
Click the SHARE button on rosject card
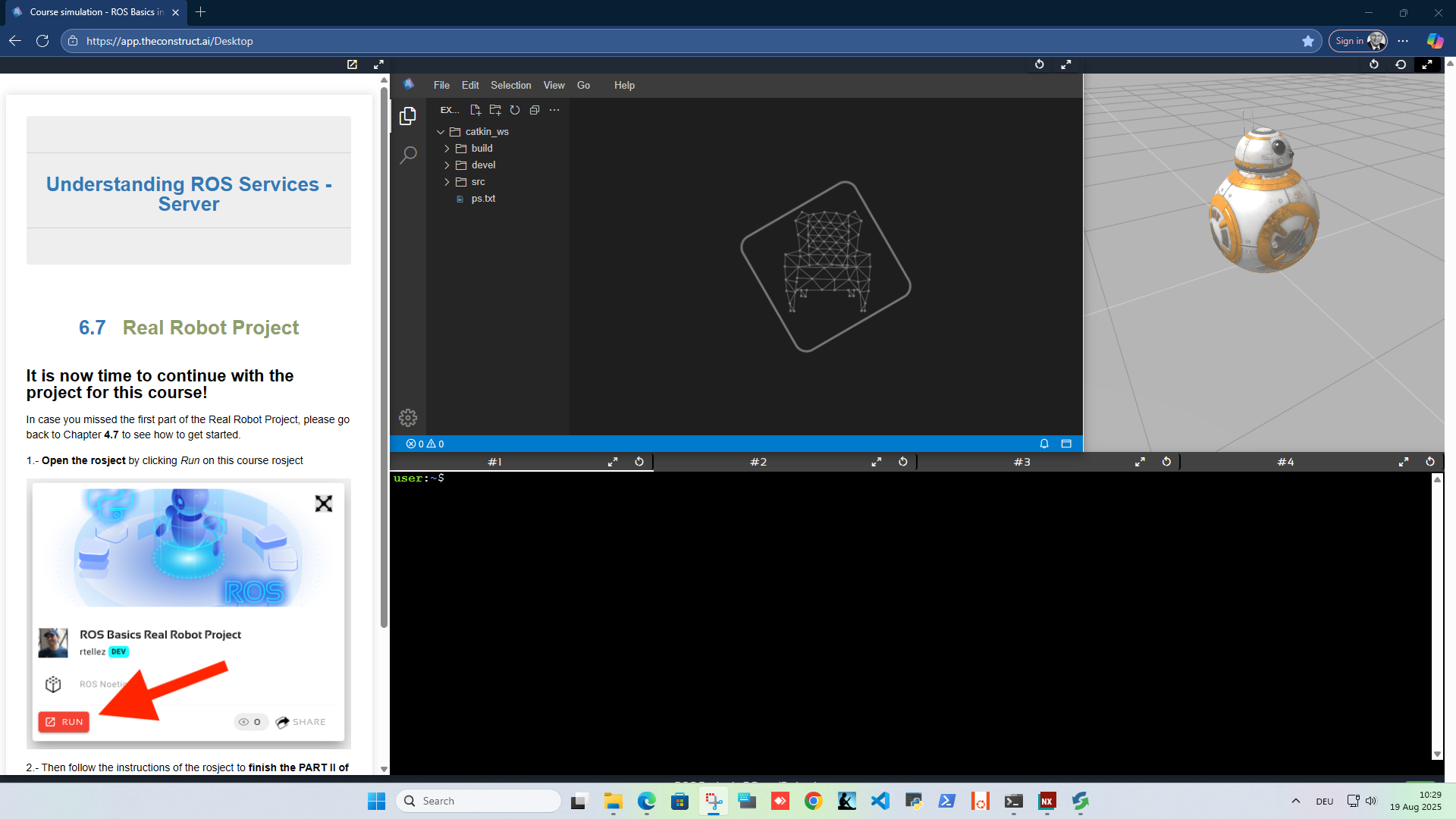coord(301,722)
